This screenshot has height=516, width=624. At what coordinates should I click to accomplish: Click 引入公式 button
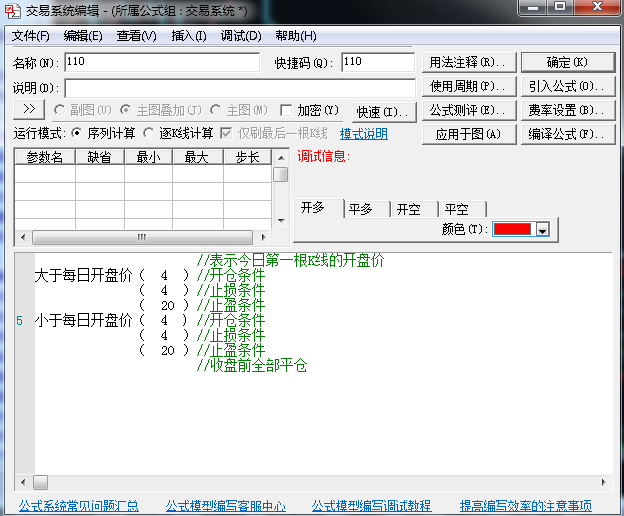[567, 86]
